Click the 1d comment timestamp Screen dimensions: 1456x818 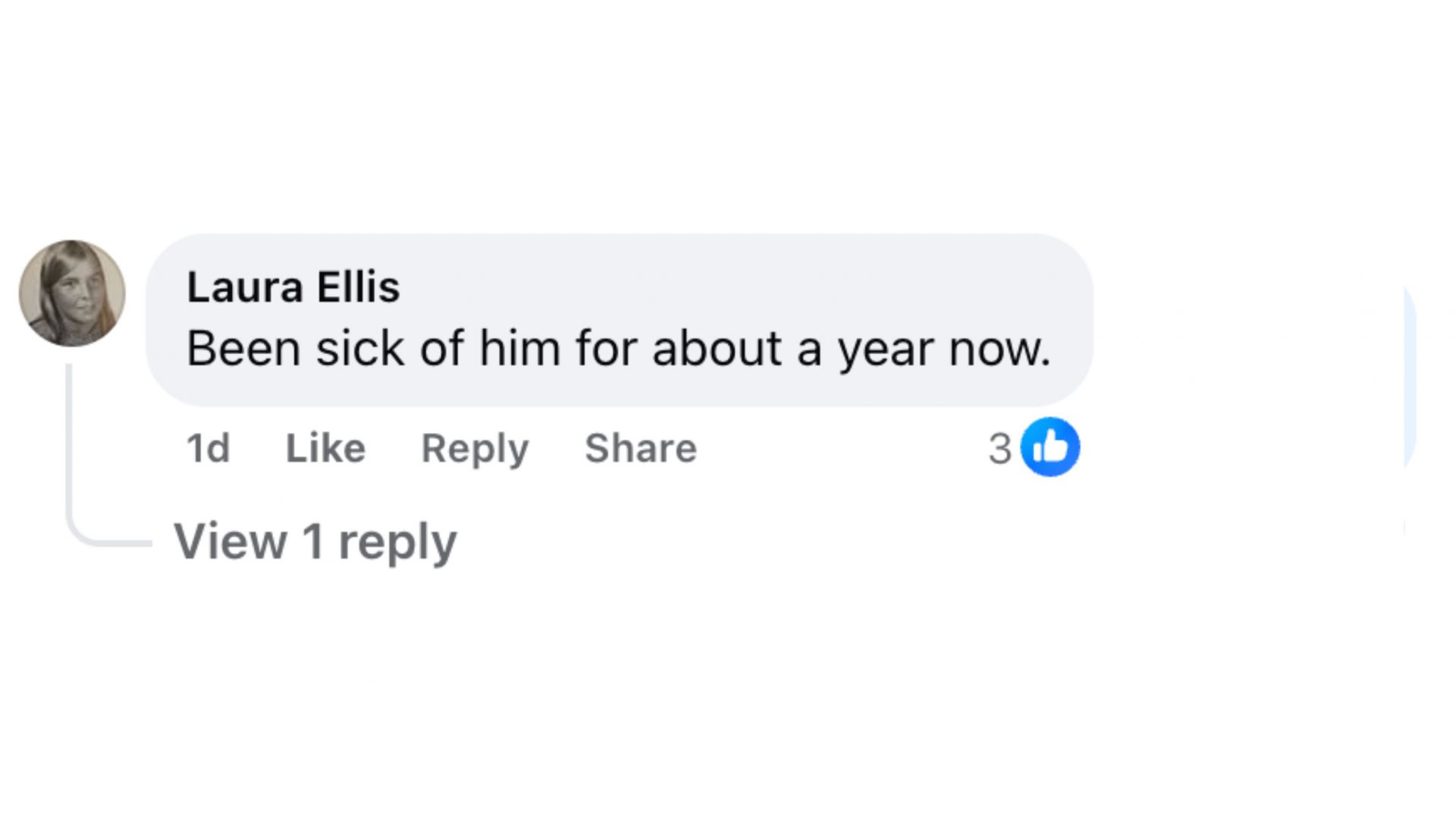(208, 448)
